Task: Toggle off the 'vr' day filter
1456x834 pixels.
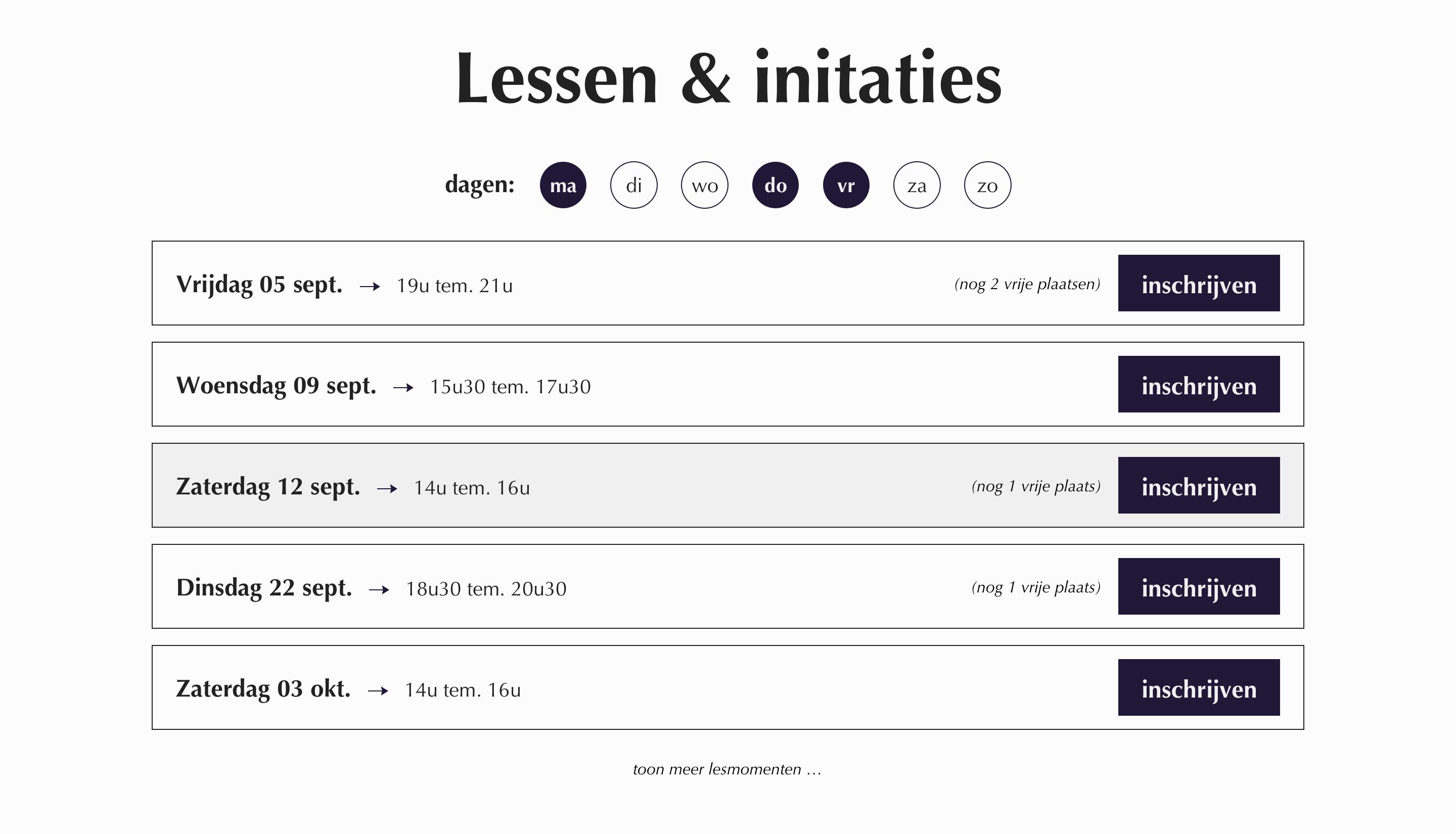Action: [846, 185]
